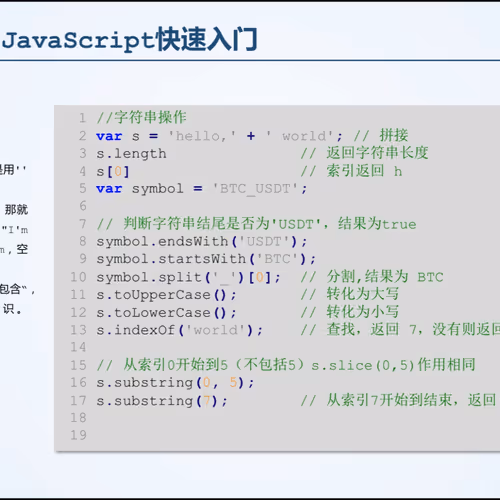
Task: Click the s.indexOf('world') code line
Action: pyautogui.click(x=179, y=330)
